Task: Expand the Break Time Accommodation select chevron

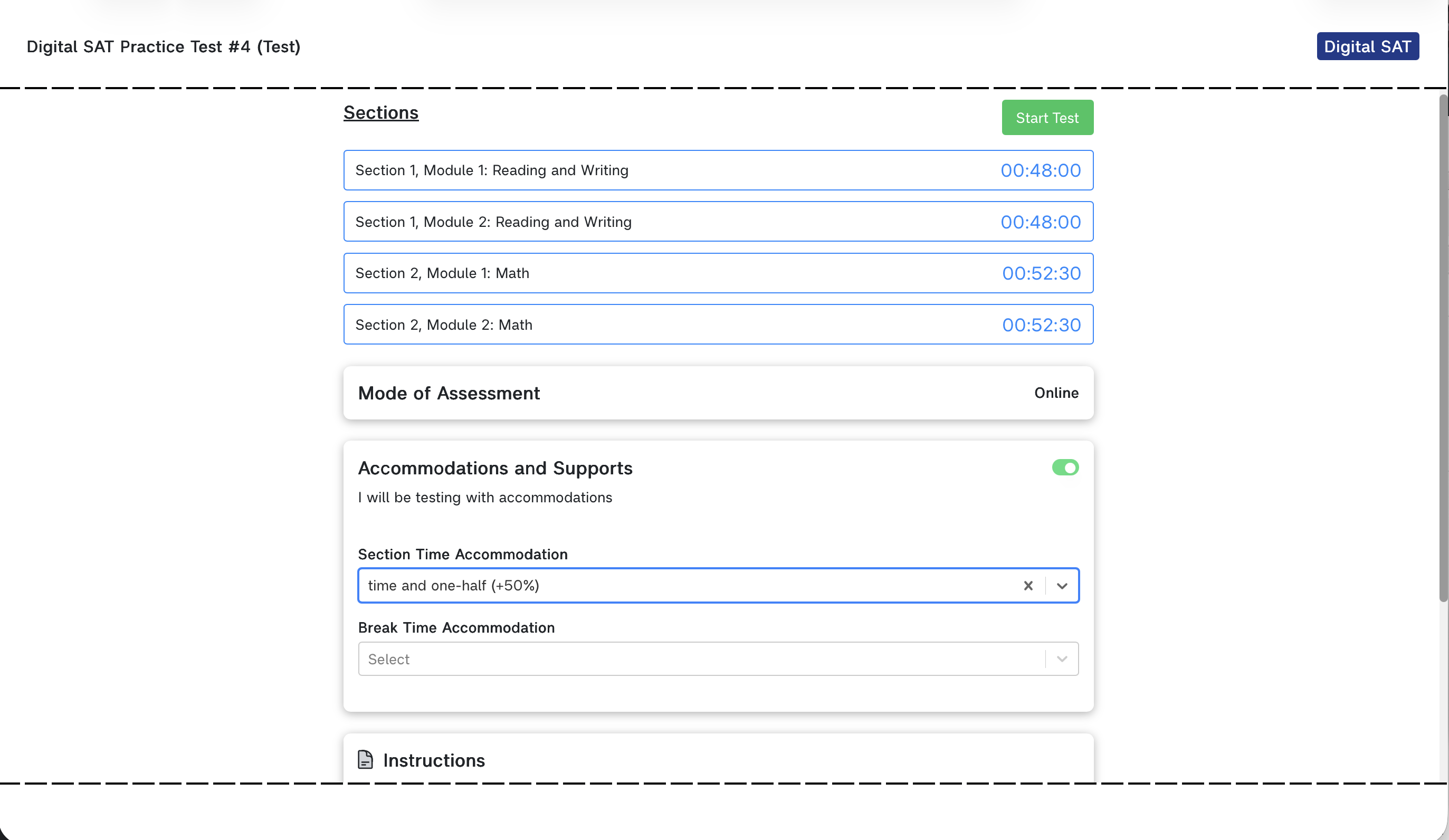Action: pyautogui.click(x=1062, y=659)
